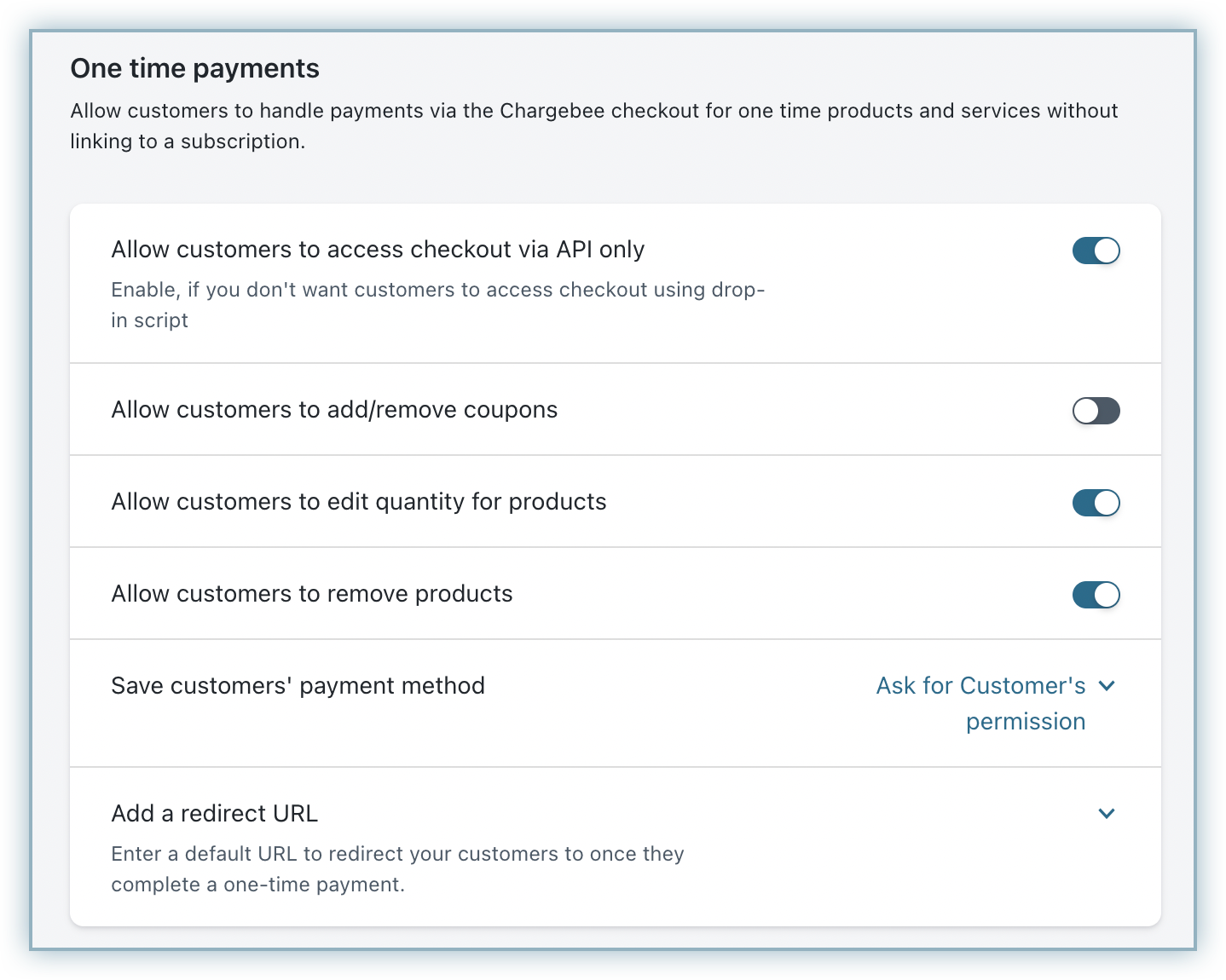Turn off editing quantity for products
1226x980 pixels.
coord(1096,503)
